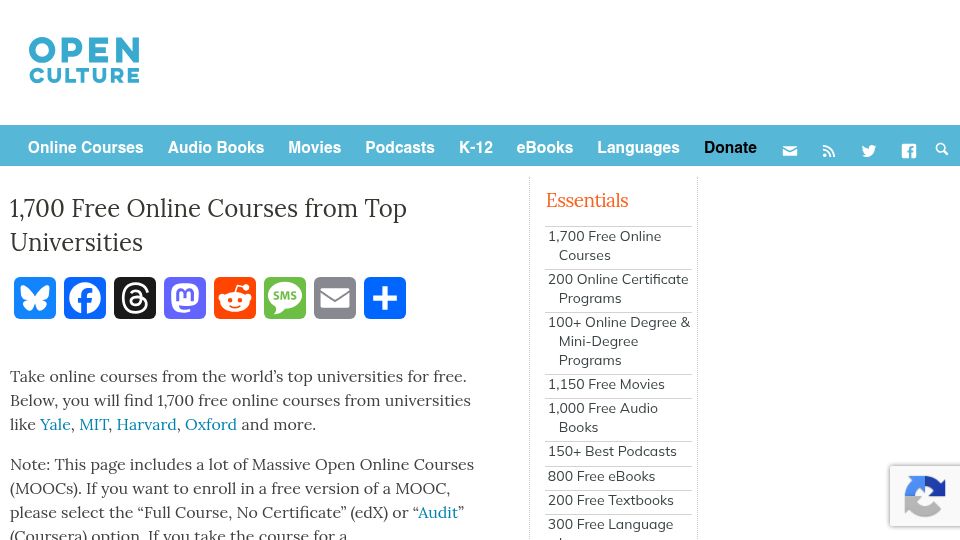Click the Essentials sidebar heading
This screenshot has width=960, height=540.
pos(587,201)
